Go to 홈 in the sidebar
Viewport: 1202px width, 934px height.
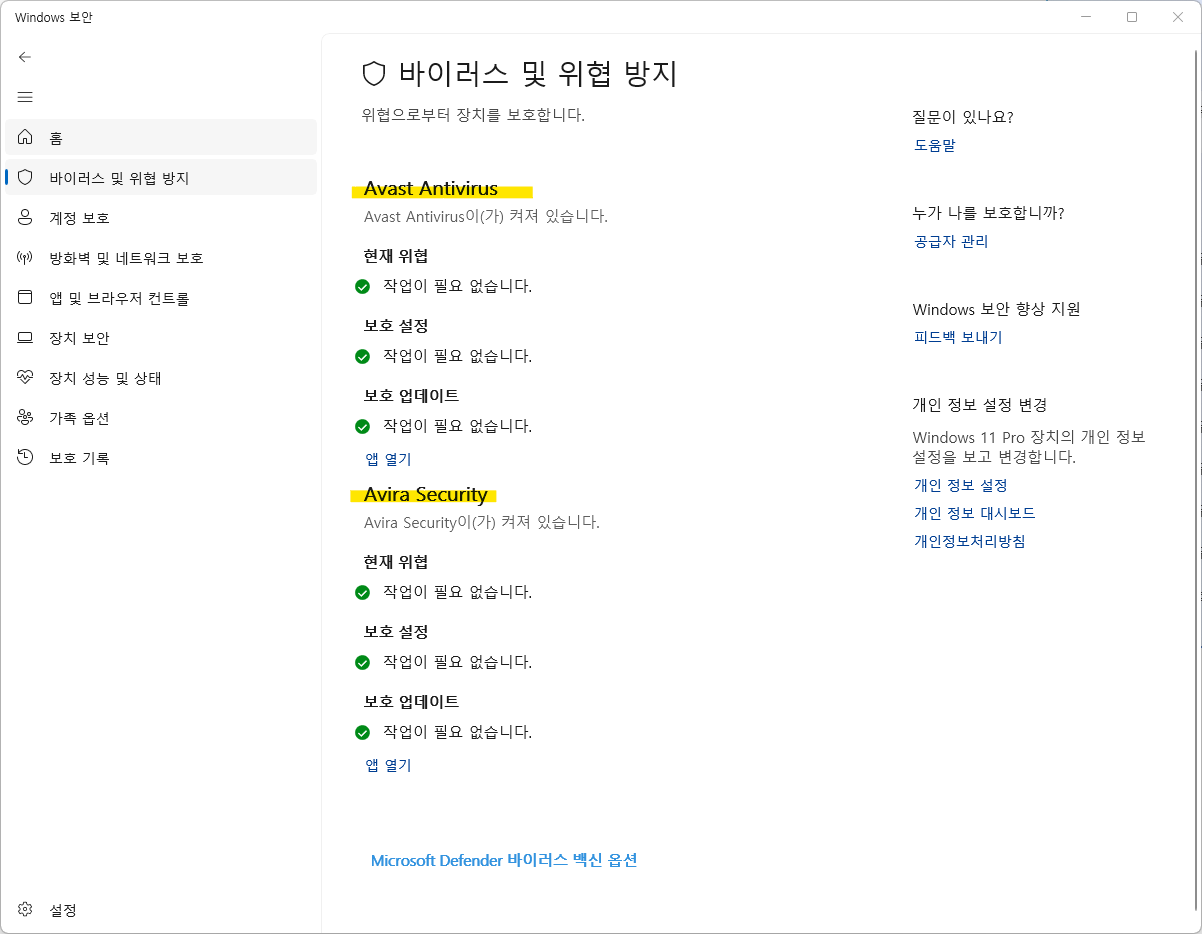coord(161,137)
